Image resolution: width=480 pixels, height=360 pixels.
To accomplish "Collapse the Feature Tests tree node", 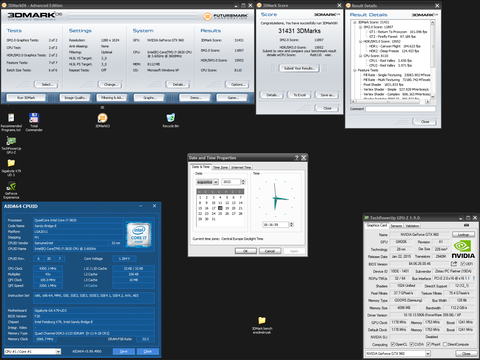I will click(x=355, y=70).
